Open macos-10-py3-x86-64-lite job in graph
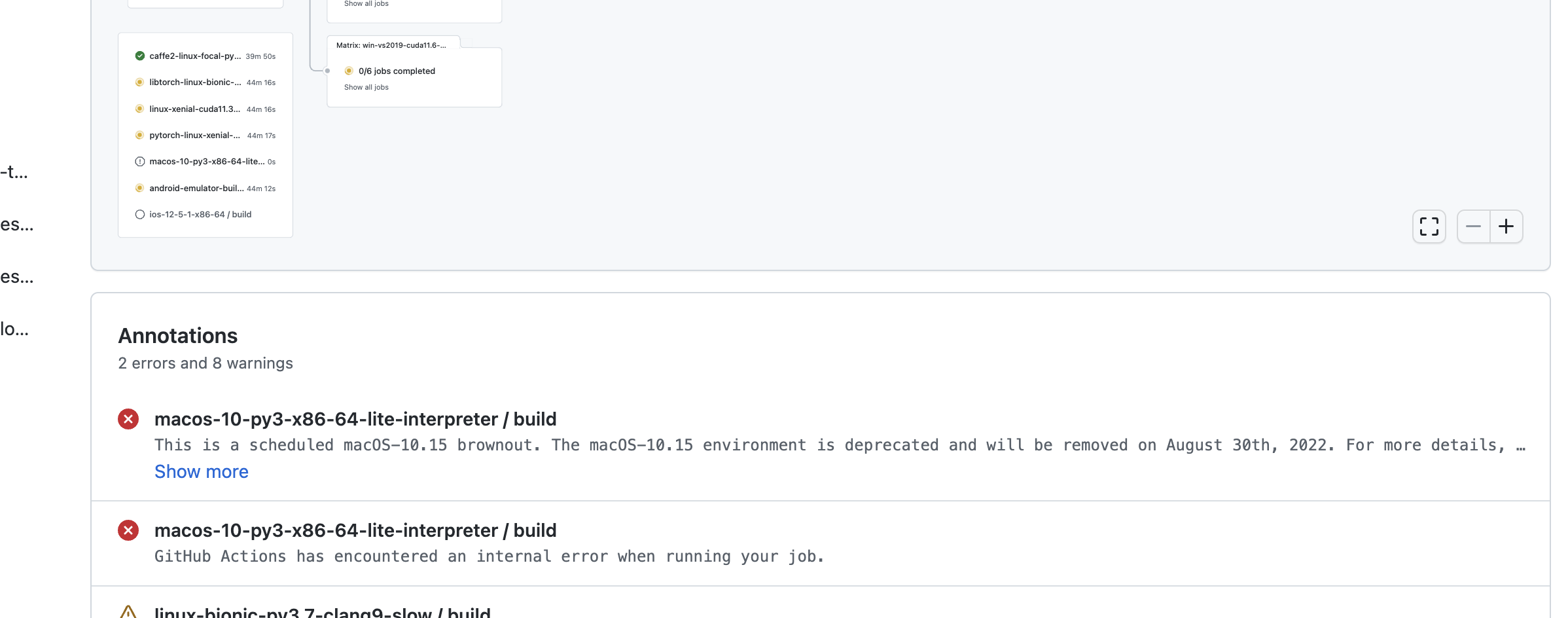This screenshot has height=618, width=1568. (207, 161)
